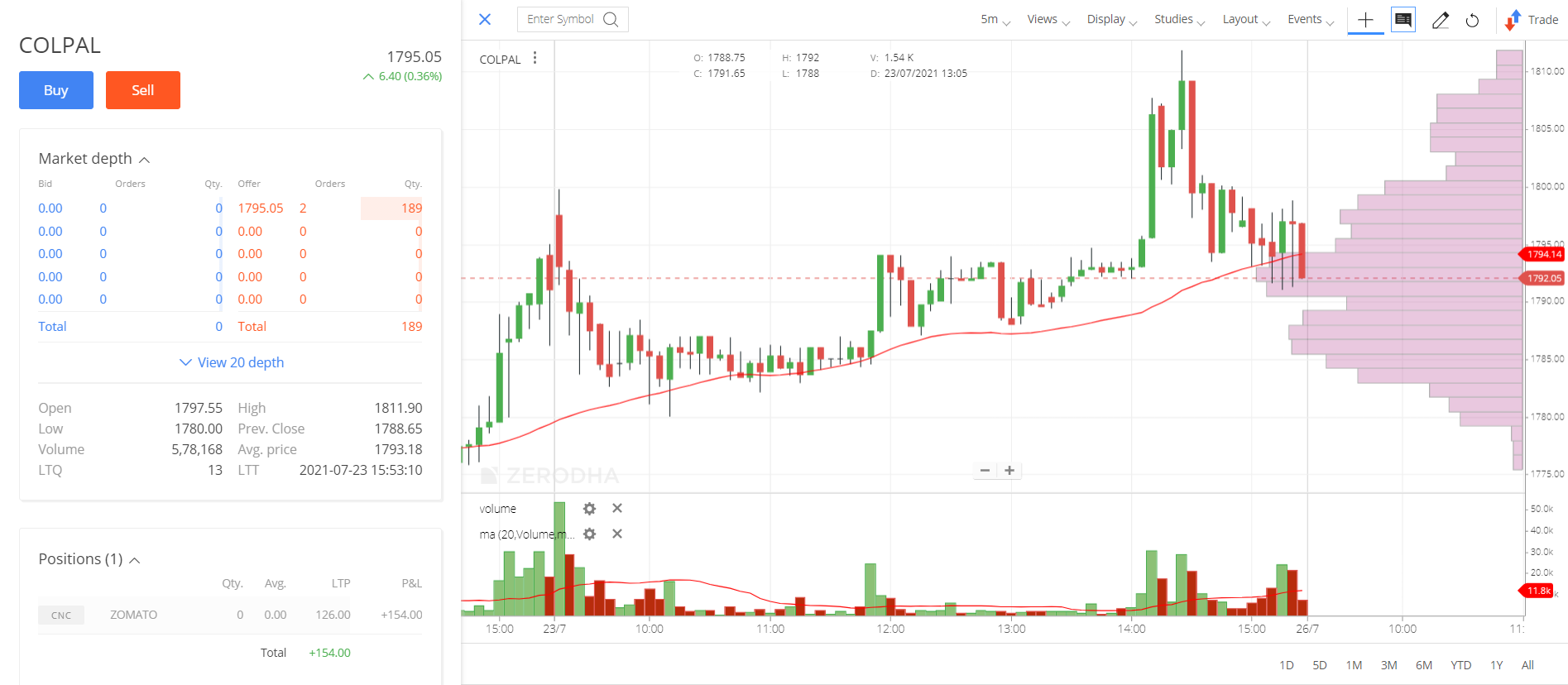This screenshot has width=1568, height=685.
Task: Click the 1794.14 price marker
Action: point(1542,254)
